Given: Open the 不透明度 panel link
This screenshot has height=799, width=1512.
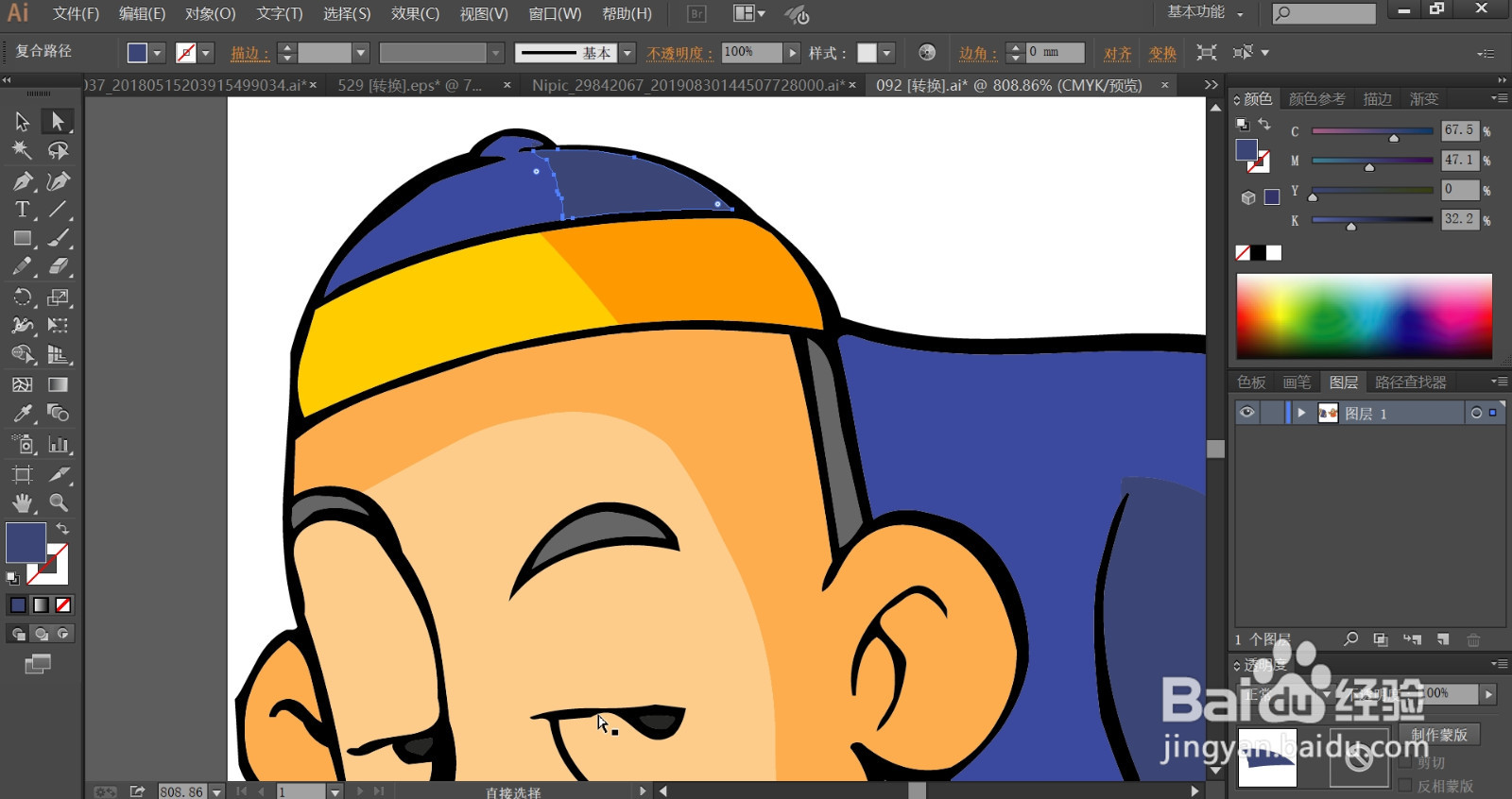Looking at the screenshot, I should pyautogui.click(x=679, y=53).
